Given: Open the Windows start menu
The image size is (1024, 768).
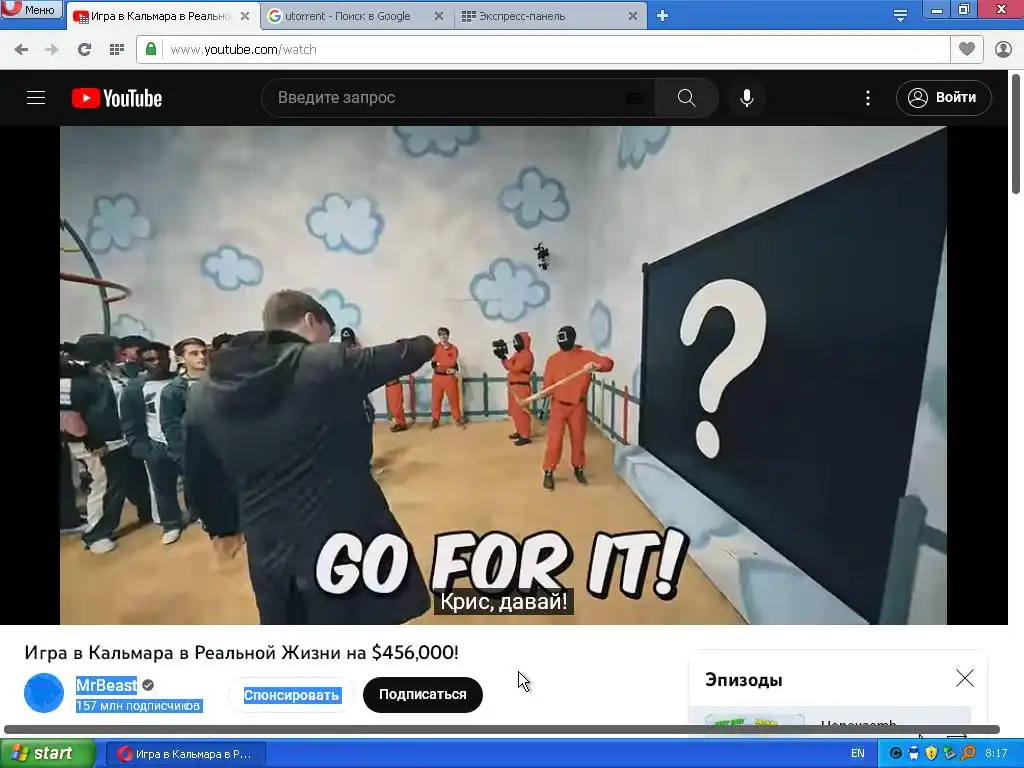Looking at the screenshot, I should (x=48, y=754).
